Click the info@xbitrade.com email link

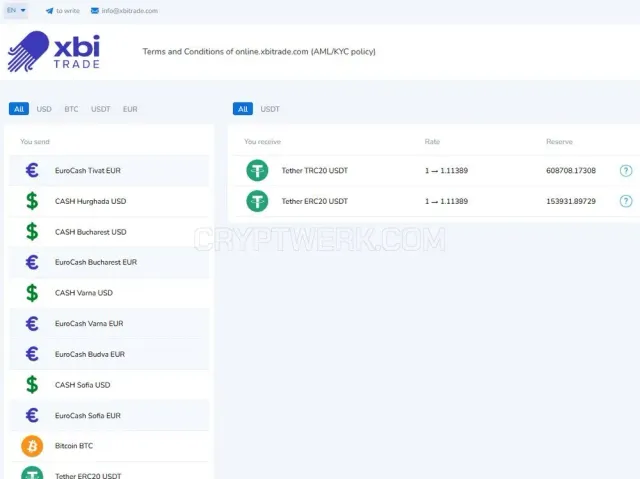(129, 11)
